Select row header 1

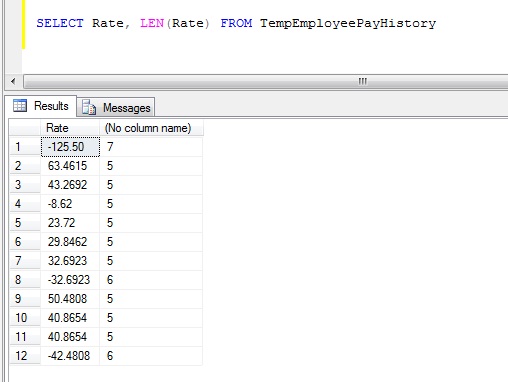coord(25,147)
